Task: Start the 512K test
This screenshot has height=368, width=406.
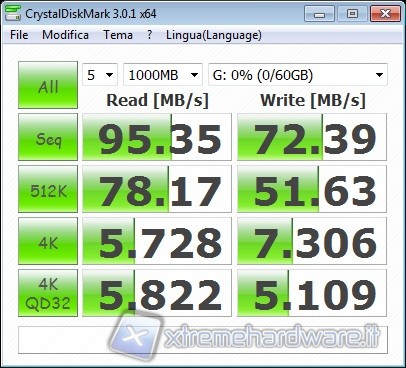Action: click(x=48, y=189)
